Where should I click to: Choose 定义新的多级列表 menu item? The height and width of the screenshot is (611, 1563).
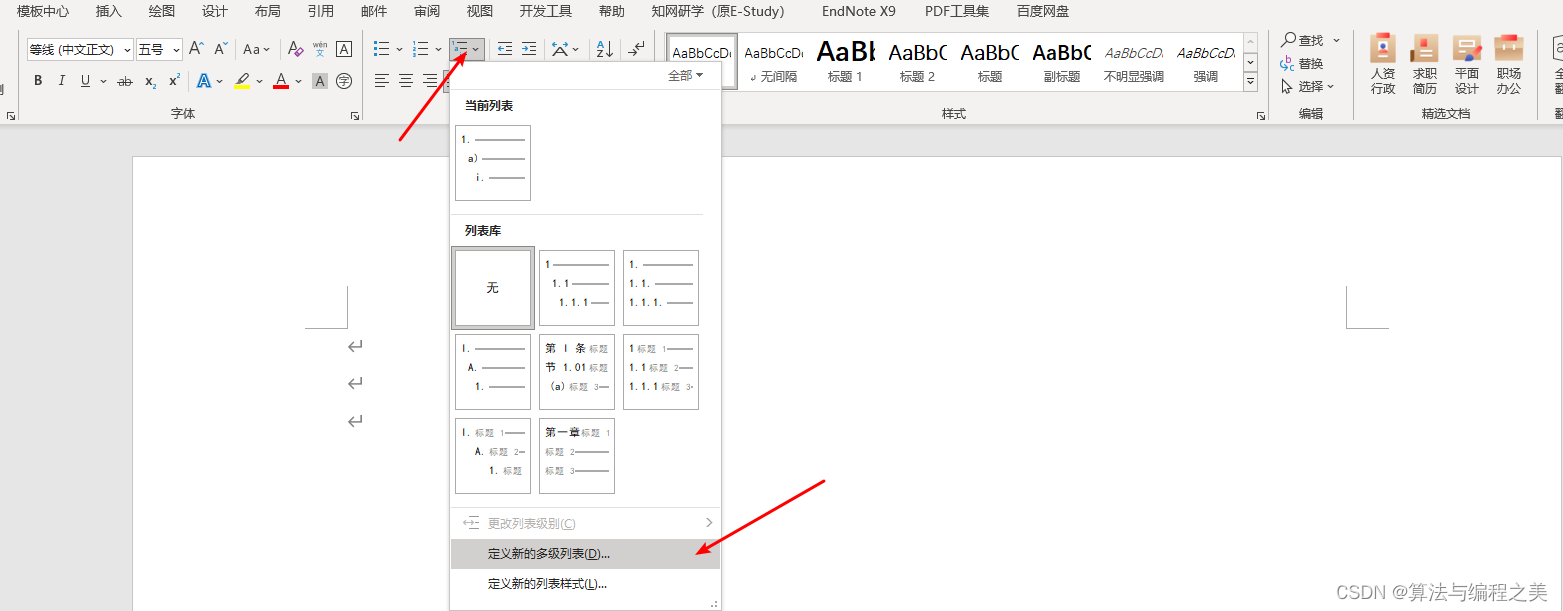pyautogui.click(x=585, y=553)
